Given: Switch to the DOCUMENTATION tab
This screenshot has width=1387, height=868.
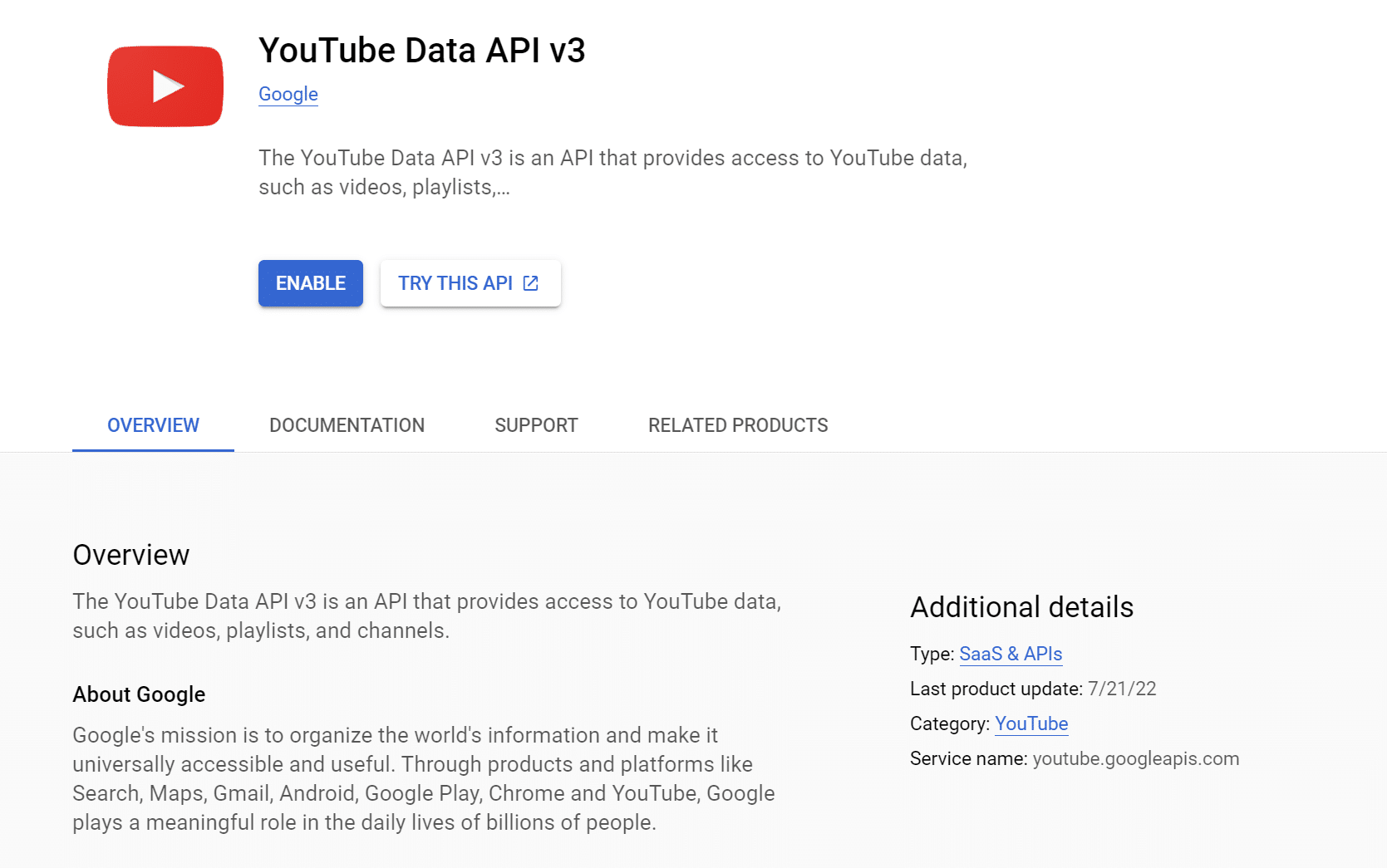Looking at the screenshot, I should pos(347,424).
